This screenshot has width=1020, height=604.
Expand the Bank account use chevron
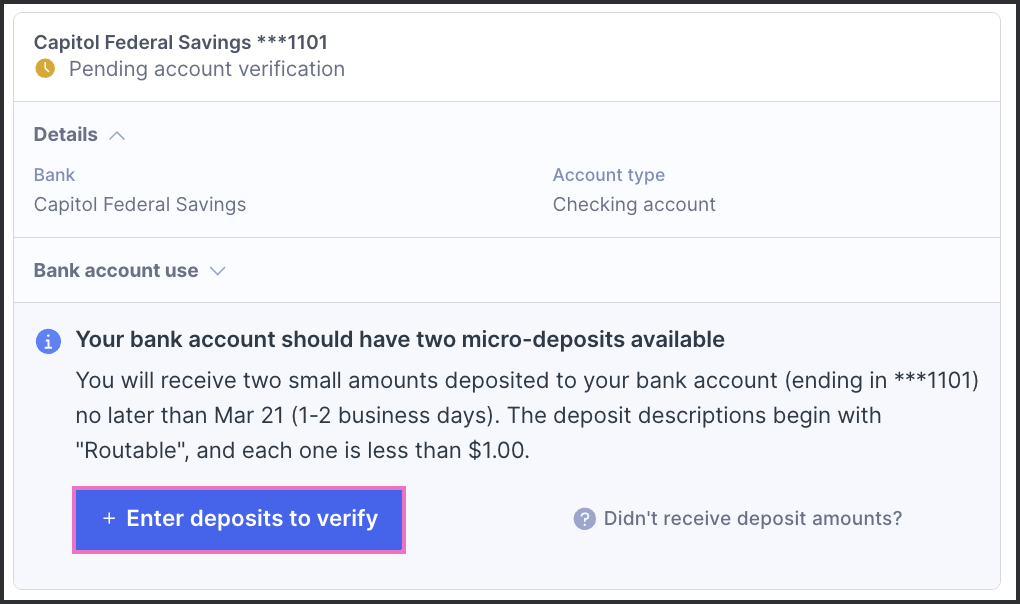[217, 270]
